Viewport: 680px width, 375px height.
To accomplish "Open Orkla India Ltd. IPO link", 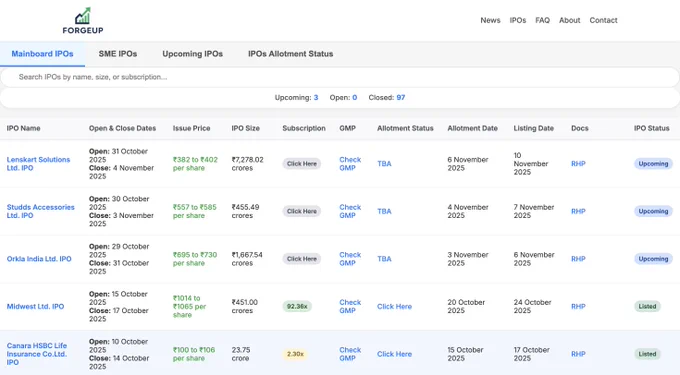I will click(39, 259).
